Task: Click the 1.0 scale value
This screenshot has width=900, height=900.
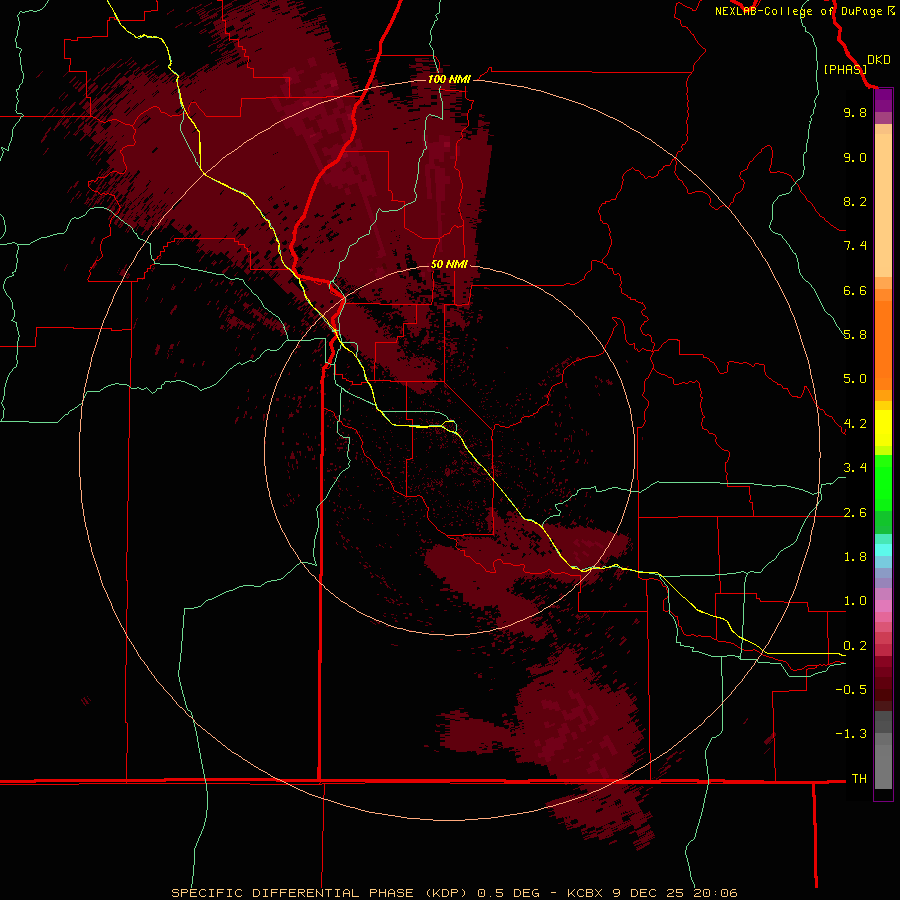Action: 855,601
